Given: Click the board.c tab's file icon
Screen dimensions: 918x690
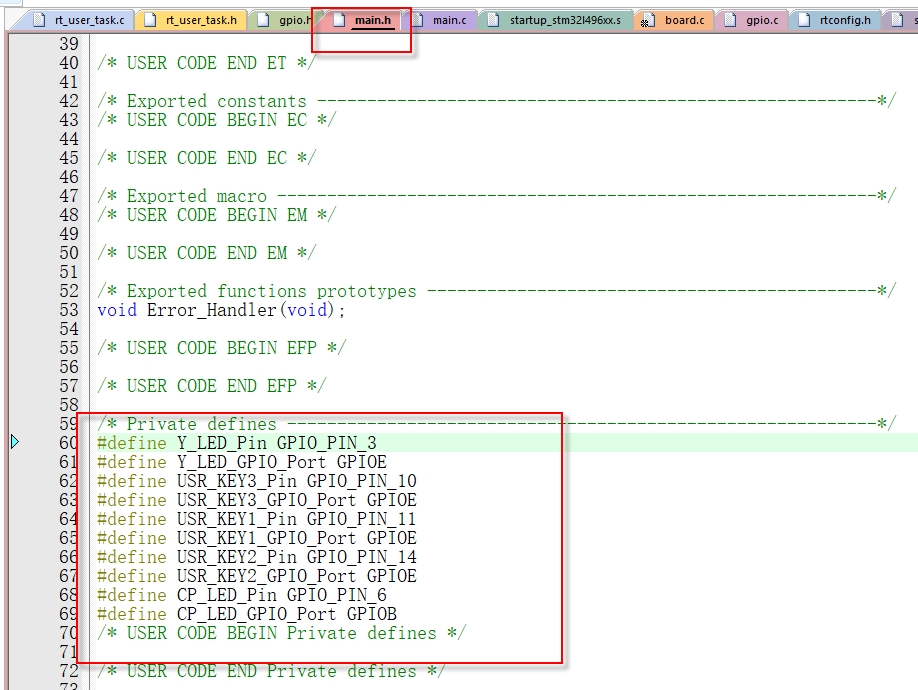Looking at the screenshot, I should click(646, 20).
